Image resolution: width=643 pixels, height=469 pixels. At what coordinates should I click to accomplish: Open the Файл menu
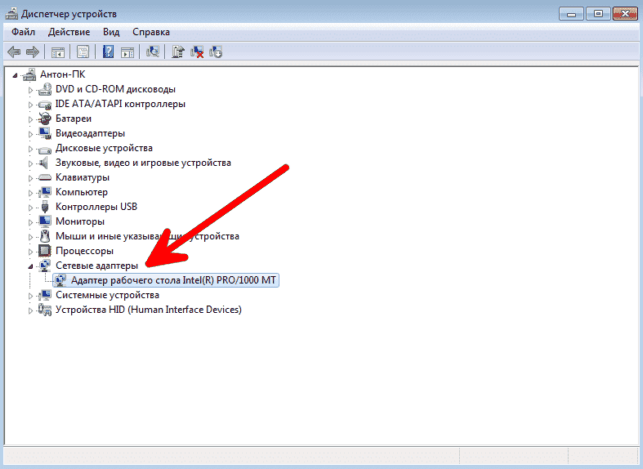23,32
